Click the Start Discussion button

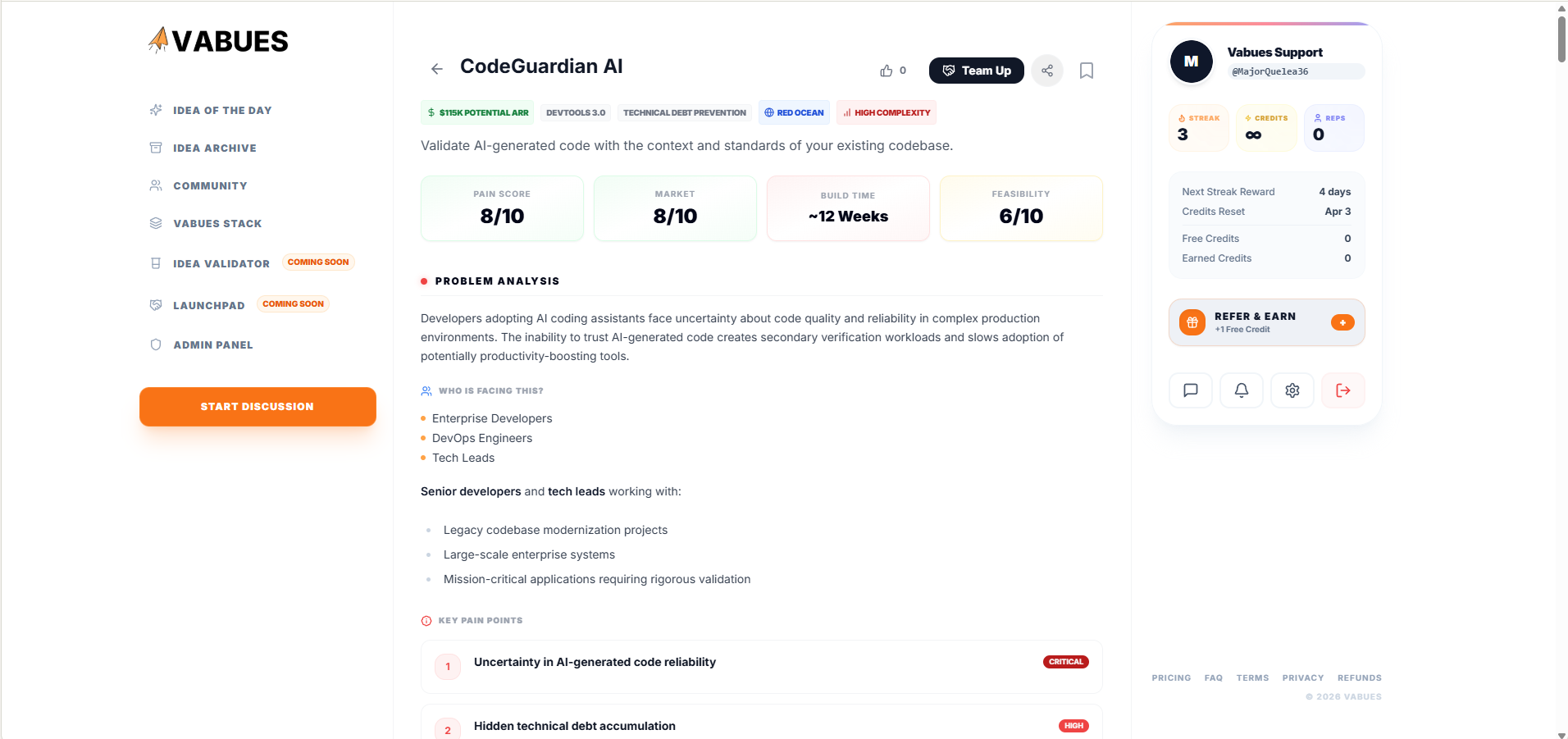(258, 407)
